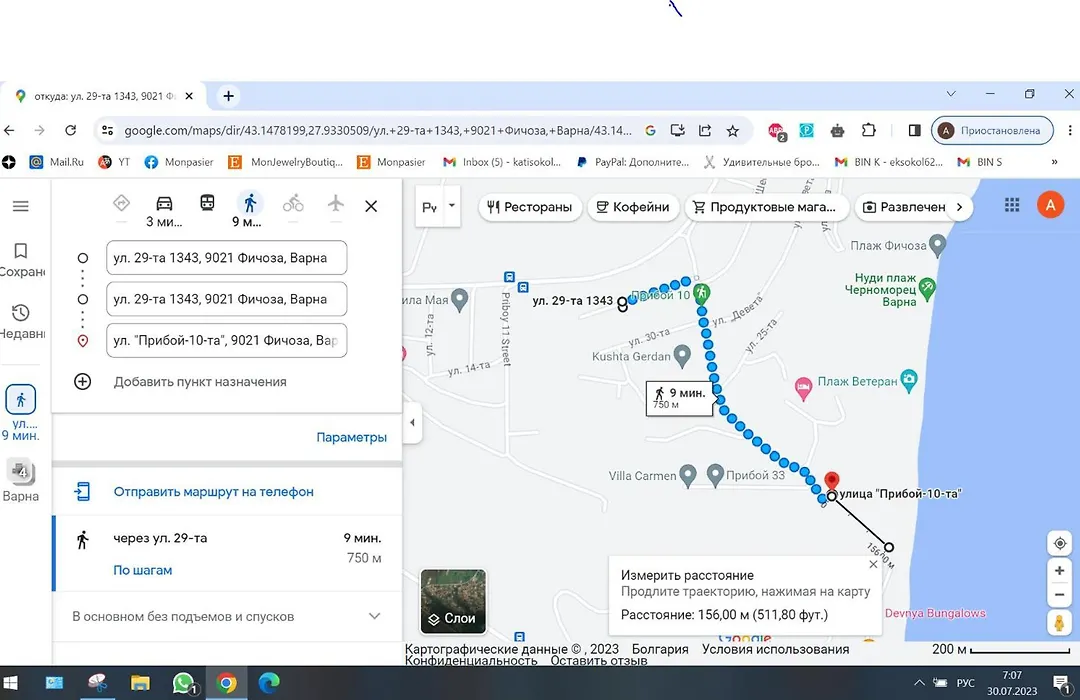The image size is (1080, 700).
Task: Open the Варна saved item in sidebar
Action: (x=21, y=480)
